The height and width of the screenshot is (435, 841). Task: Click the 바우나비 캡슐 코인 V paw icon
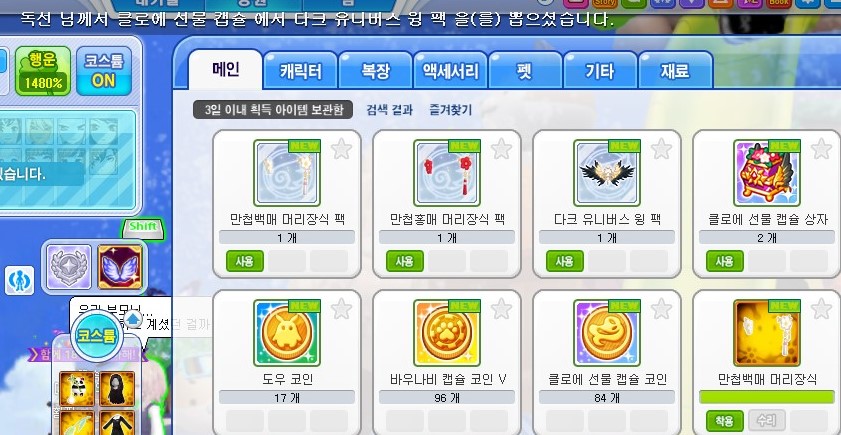pyautogui.click(x=447, y=333)
